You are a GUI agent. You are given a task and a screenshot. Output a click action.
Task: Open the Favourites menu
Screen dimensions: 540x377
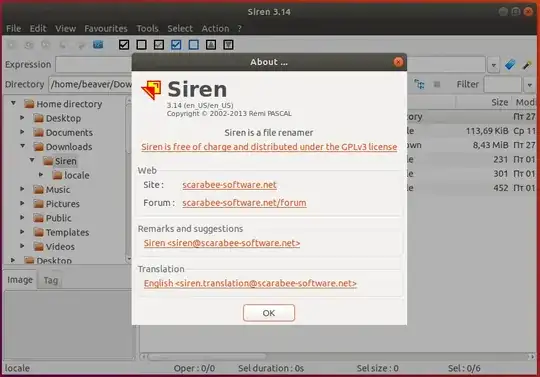(106, 28)
